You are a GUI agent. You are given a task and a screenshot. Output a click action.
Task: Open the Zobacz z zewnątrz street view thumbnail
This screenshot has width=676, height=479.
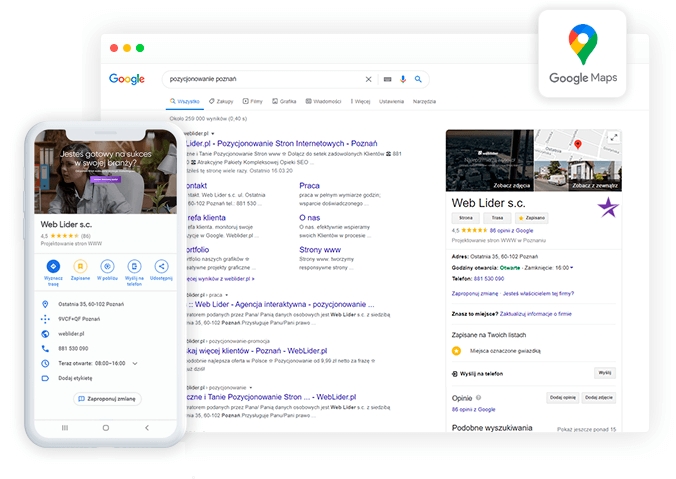click(578, 176)
